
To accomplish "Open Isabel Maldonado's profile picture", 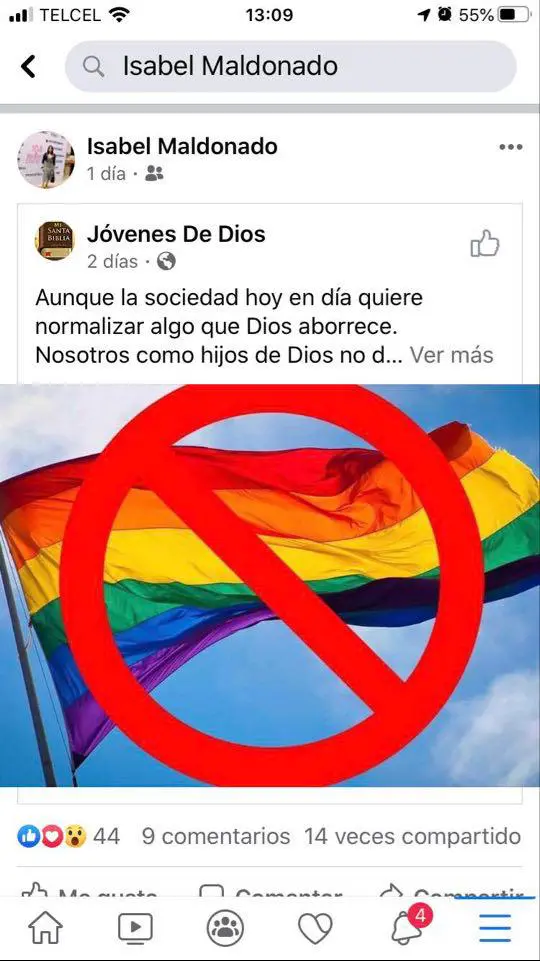I will click(x=46, y=159).
